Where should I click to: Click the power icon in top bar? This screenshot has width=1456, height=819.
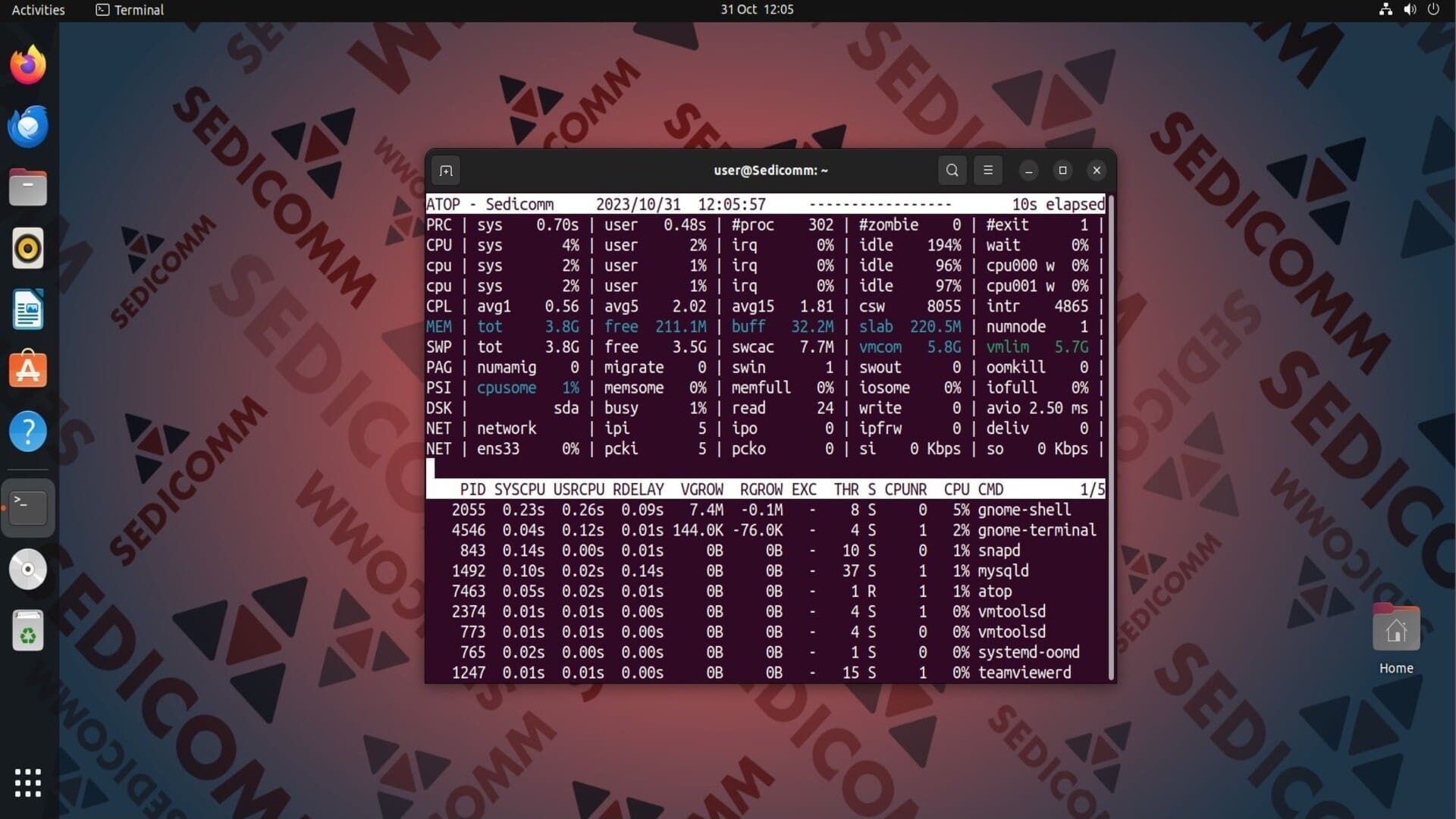1433,10
